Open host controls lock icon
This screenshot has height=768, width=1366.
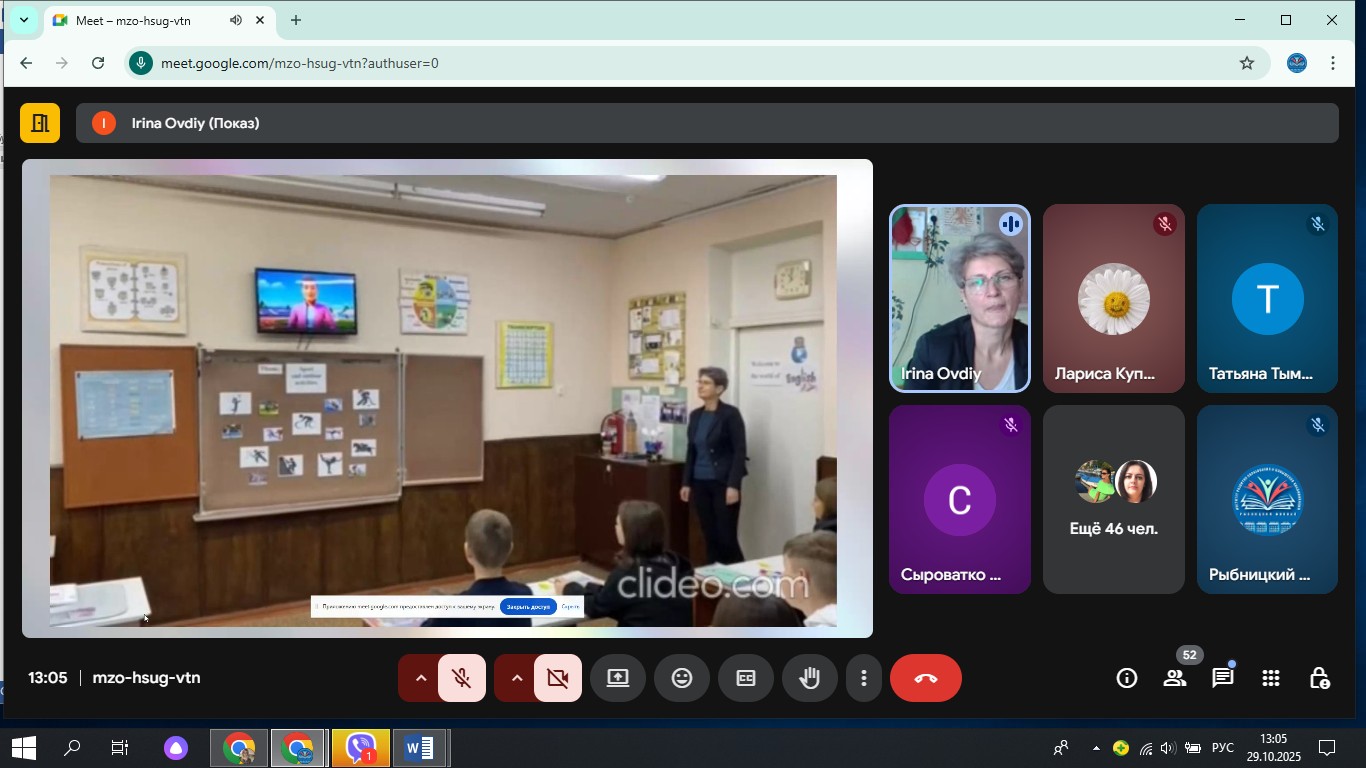pyautogui.click(x=1319, y=678)
